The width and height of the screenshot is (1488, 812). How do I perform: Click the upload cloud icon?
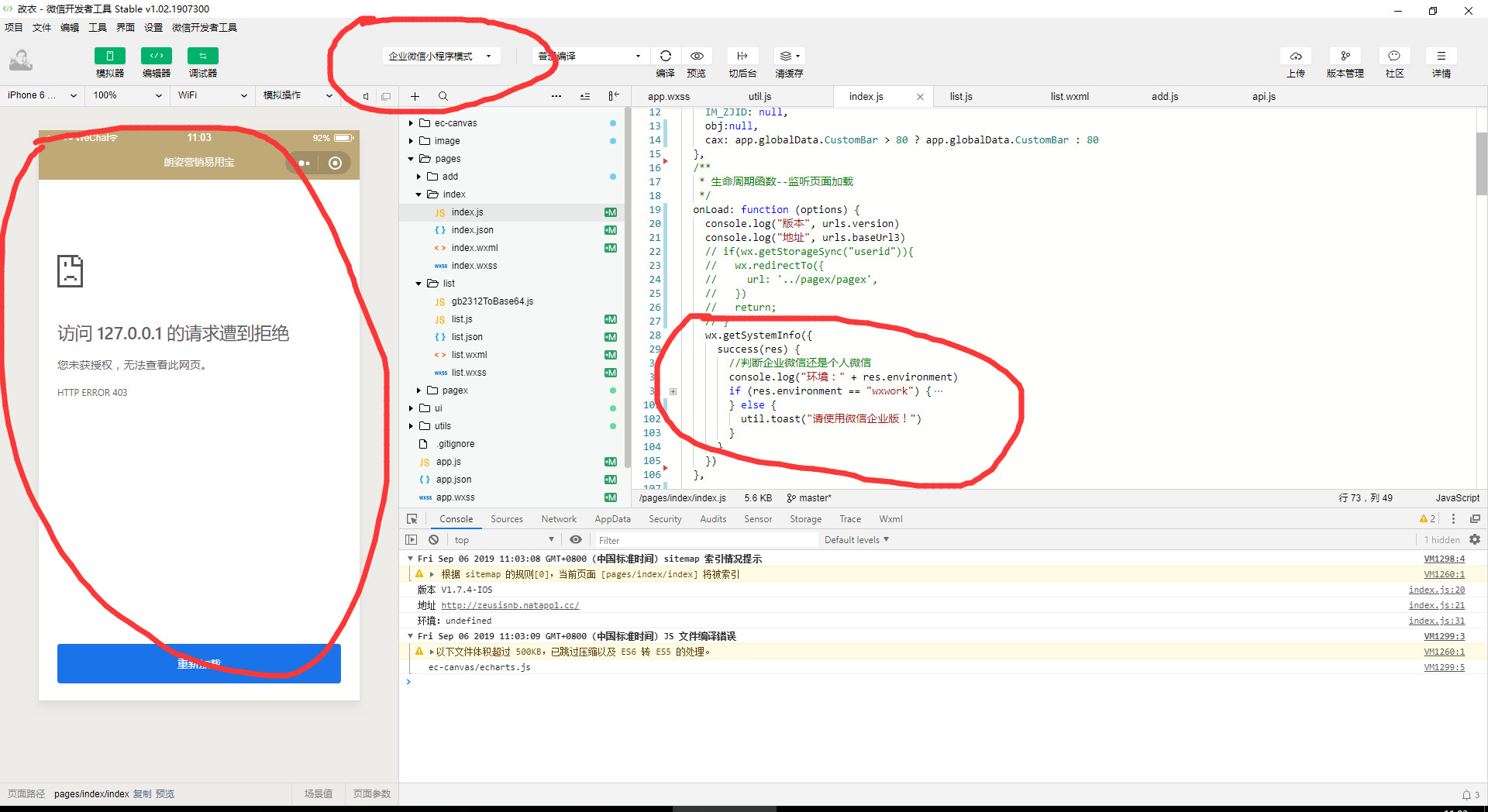point(1296,56)
